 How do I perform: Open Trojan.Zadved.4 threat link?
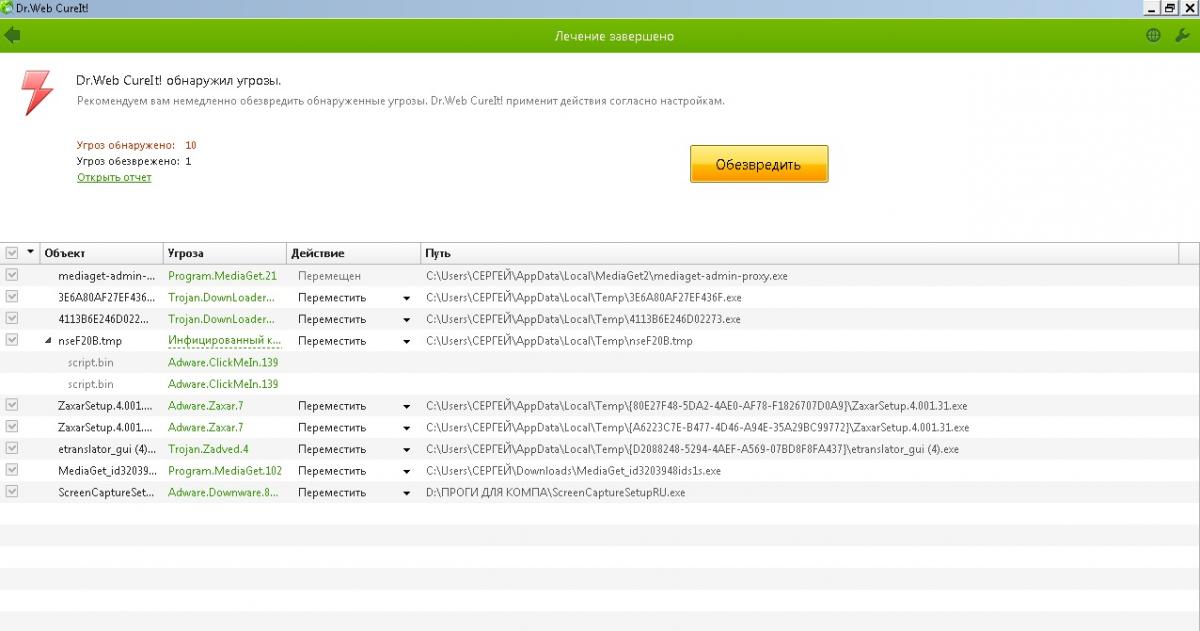(x=208, y=449)
